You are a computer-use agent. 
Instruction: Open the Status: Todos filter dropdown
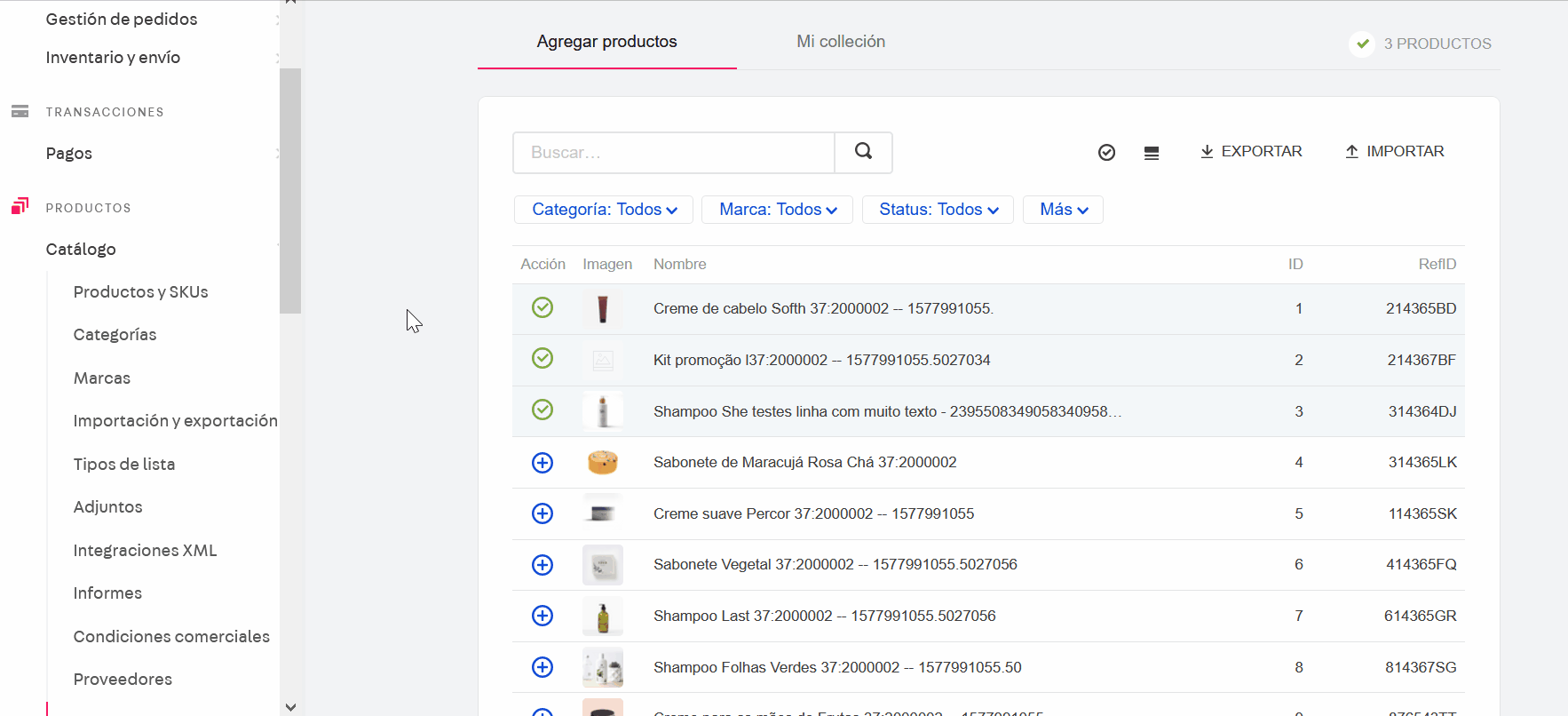click(938, 210)
